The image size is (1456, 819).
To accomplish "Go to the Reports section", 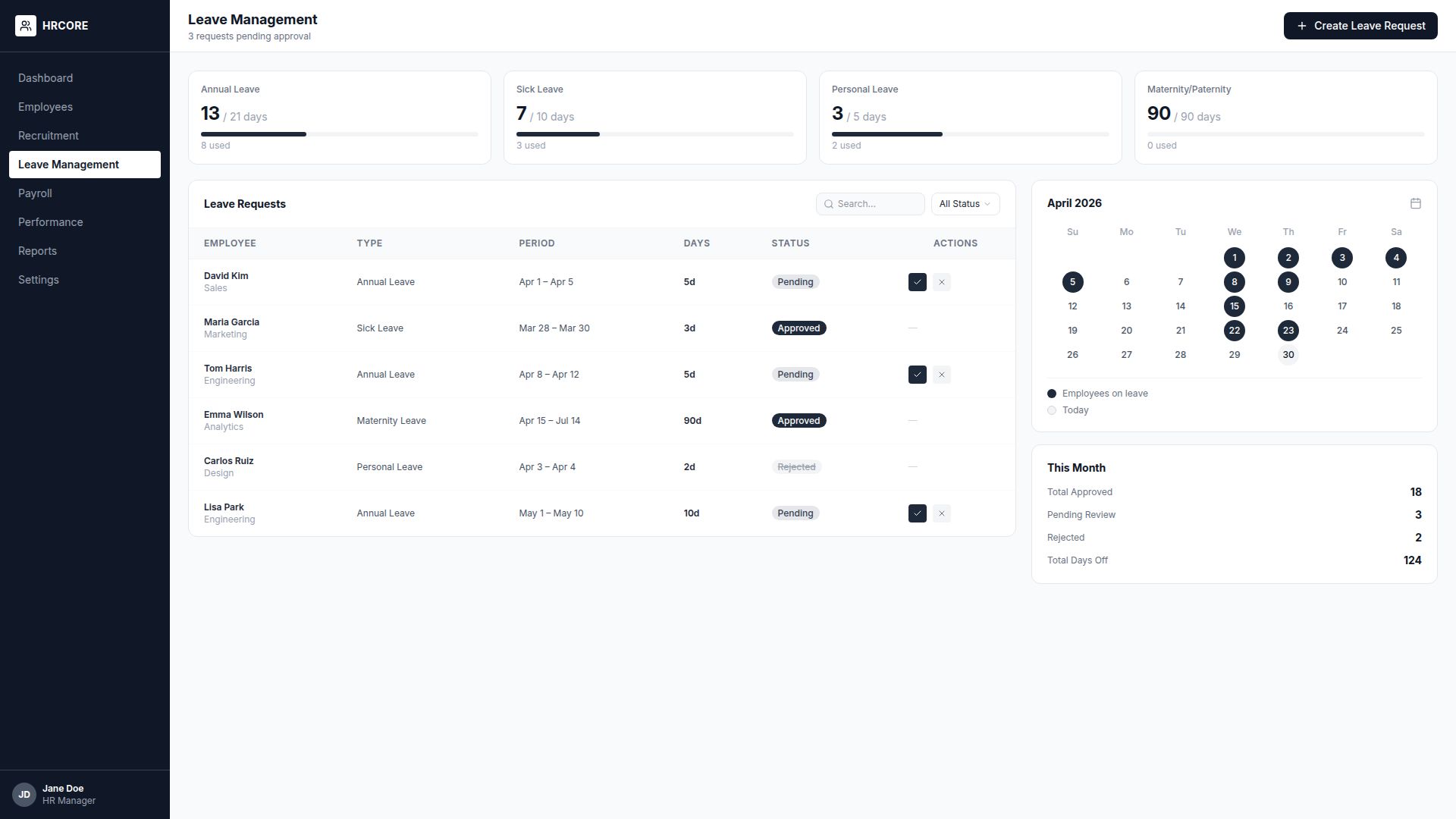I will (x=85, y=251).
